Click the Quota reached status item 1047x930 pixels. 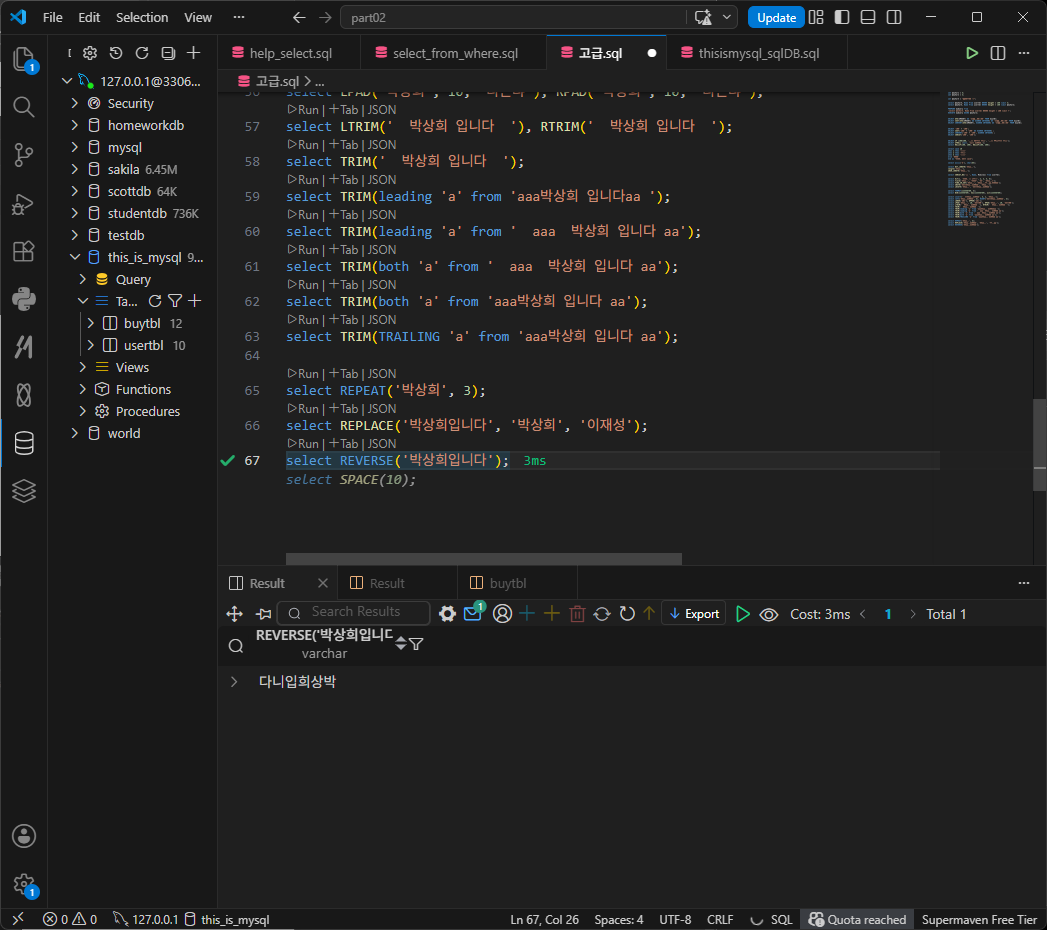pos(857,919)
